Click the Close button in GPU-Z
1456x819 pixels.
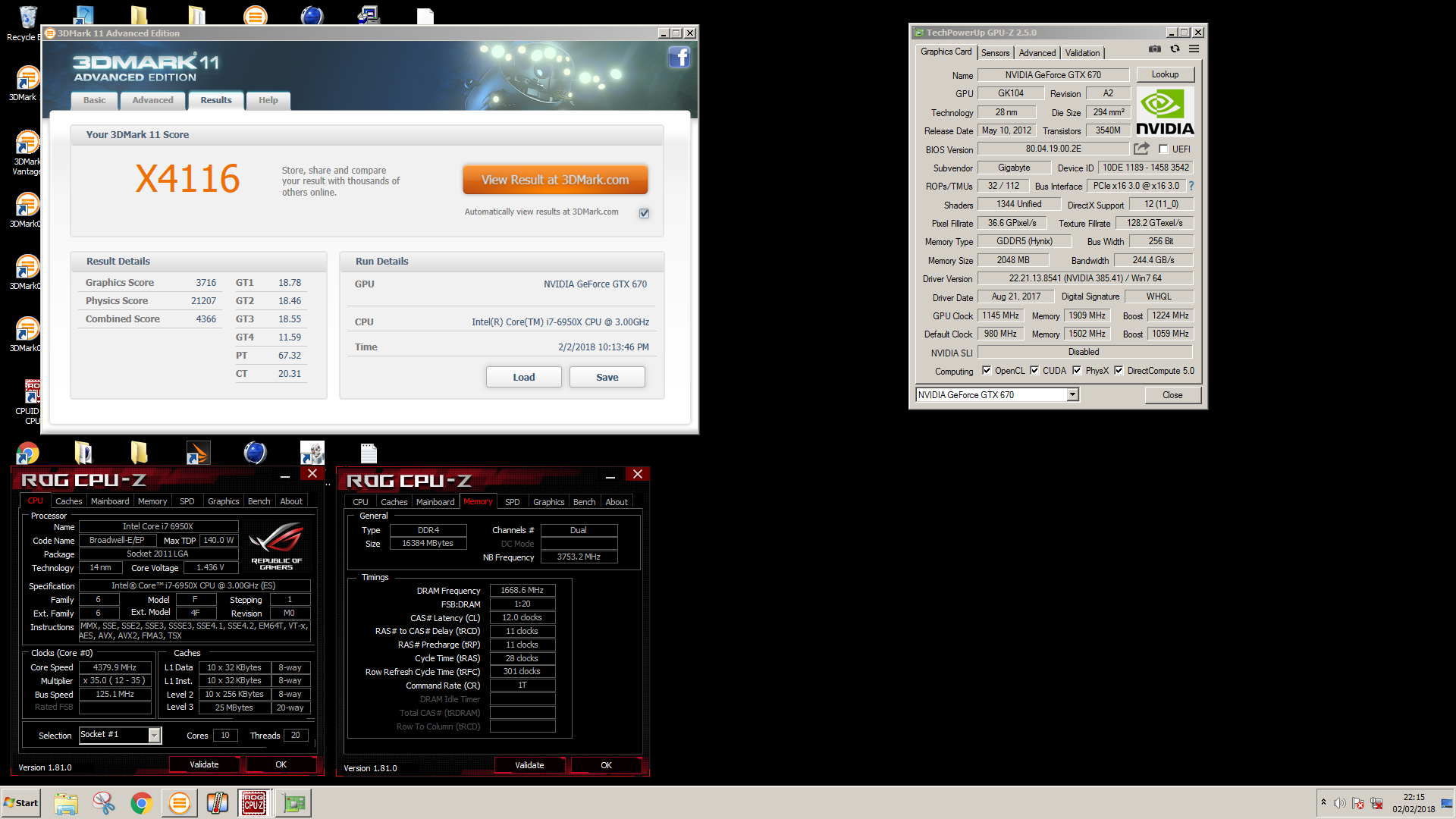tap(1172, 395)
